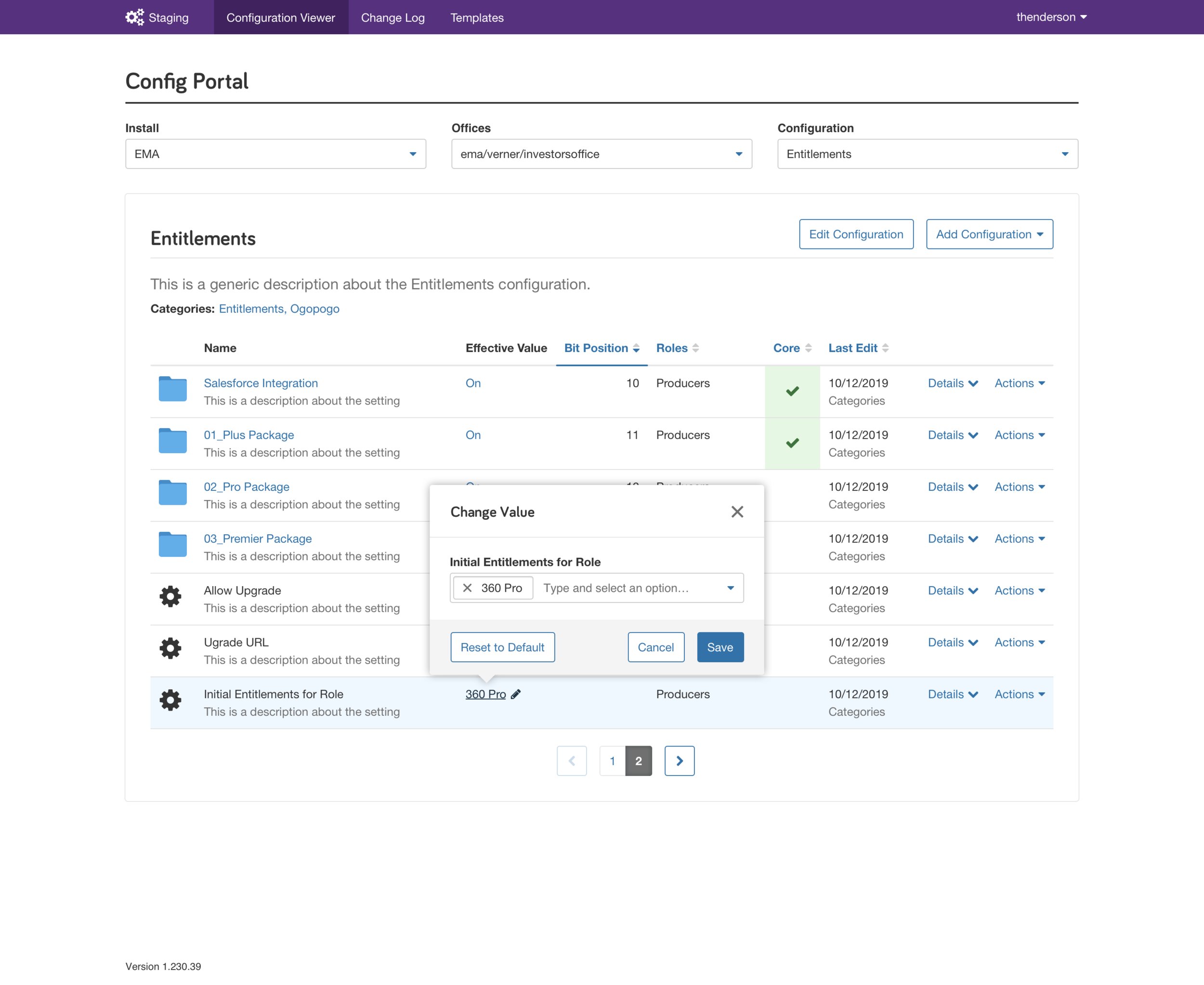Close the Change Value dialog
Image resolution: width=1204 pixels, height=985 pixels.
point(737,512)
